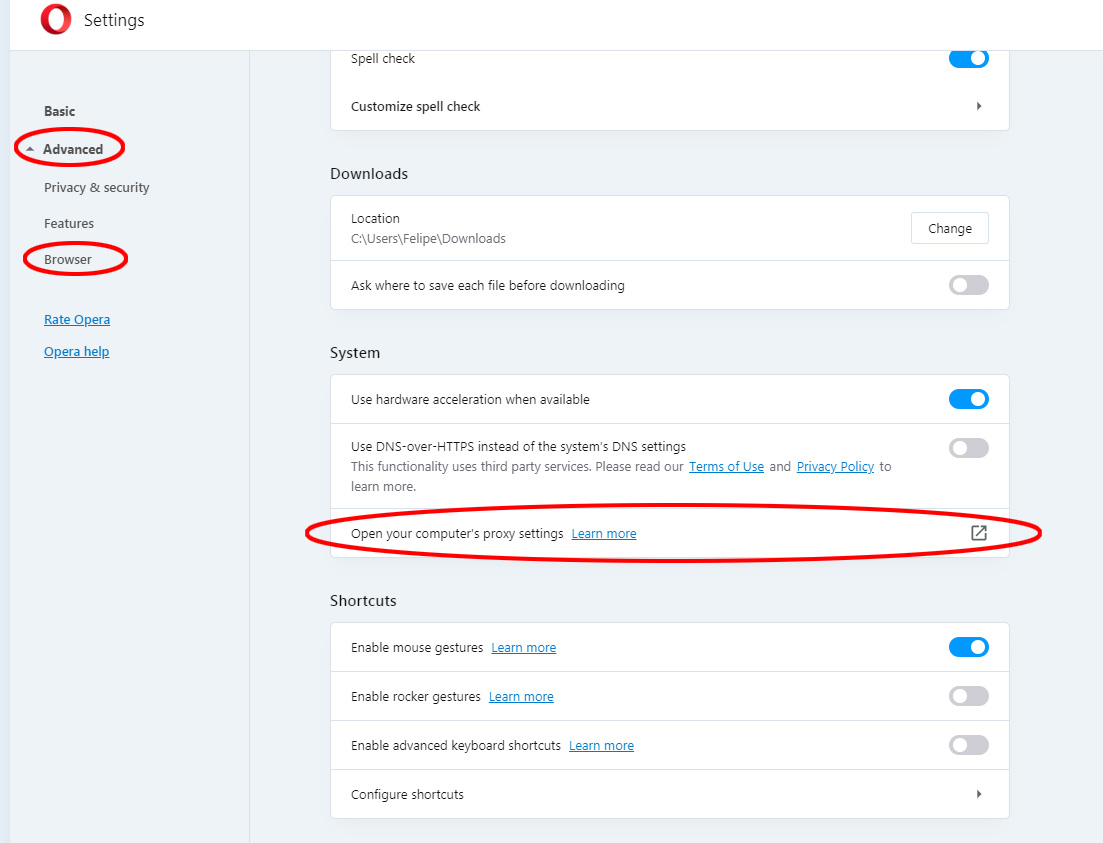This screenshot has width=1103, height=843.
Task: Open Privacy & security settings section
Action: pos(96,187)
